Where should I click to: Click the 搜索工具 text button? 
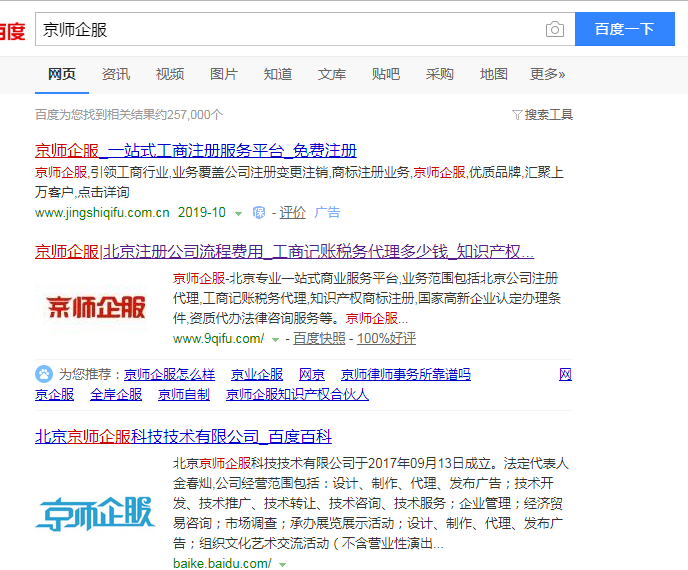coord(548,115)
